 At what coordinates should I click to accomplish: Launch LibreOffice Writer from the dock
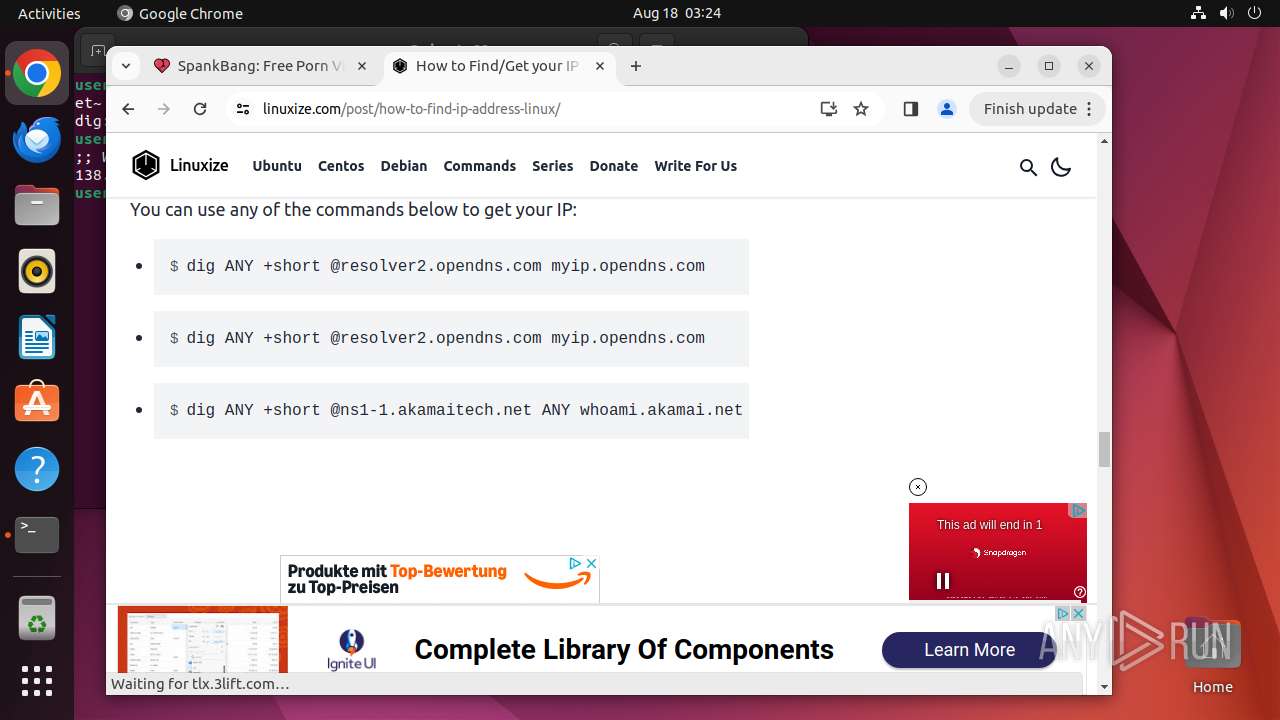point(37,337)
